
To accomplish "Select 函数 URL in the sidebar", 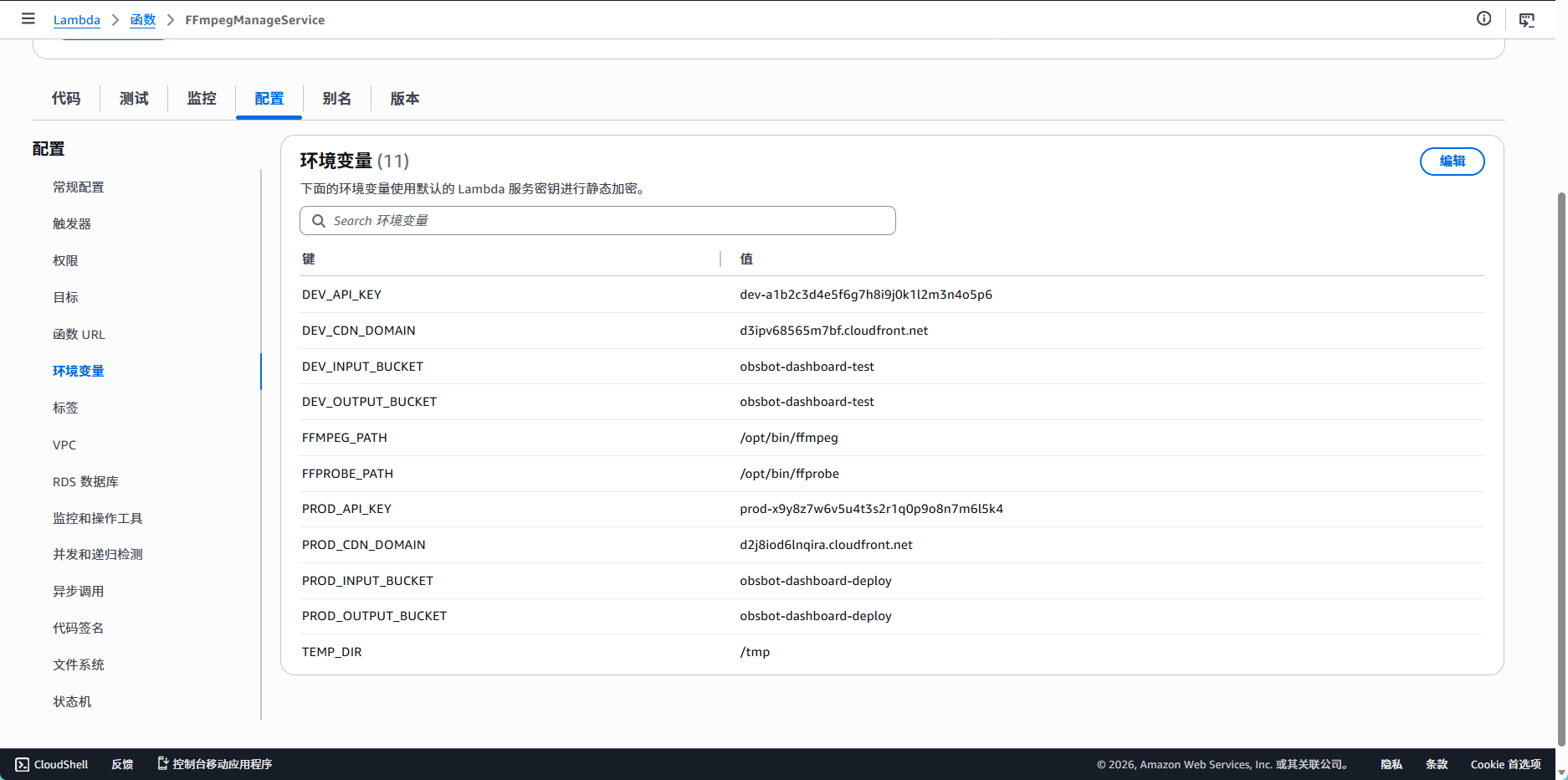I will (x=79, y=335).
